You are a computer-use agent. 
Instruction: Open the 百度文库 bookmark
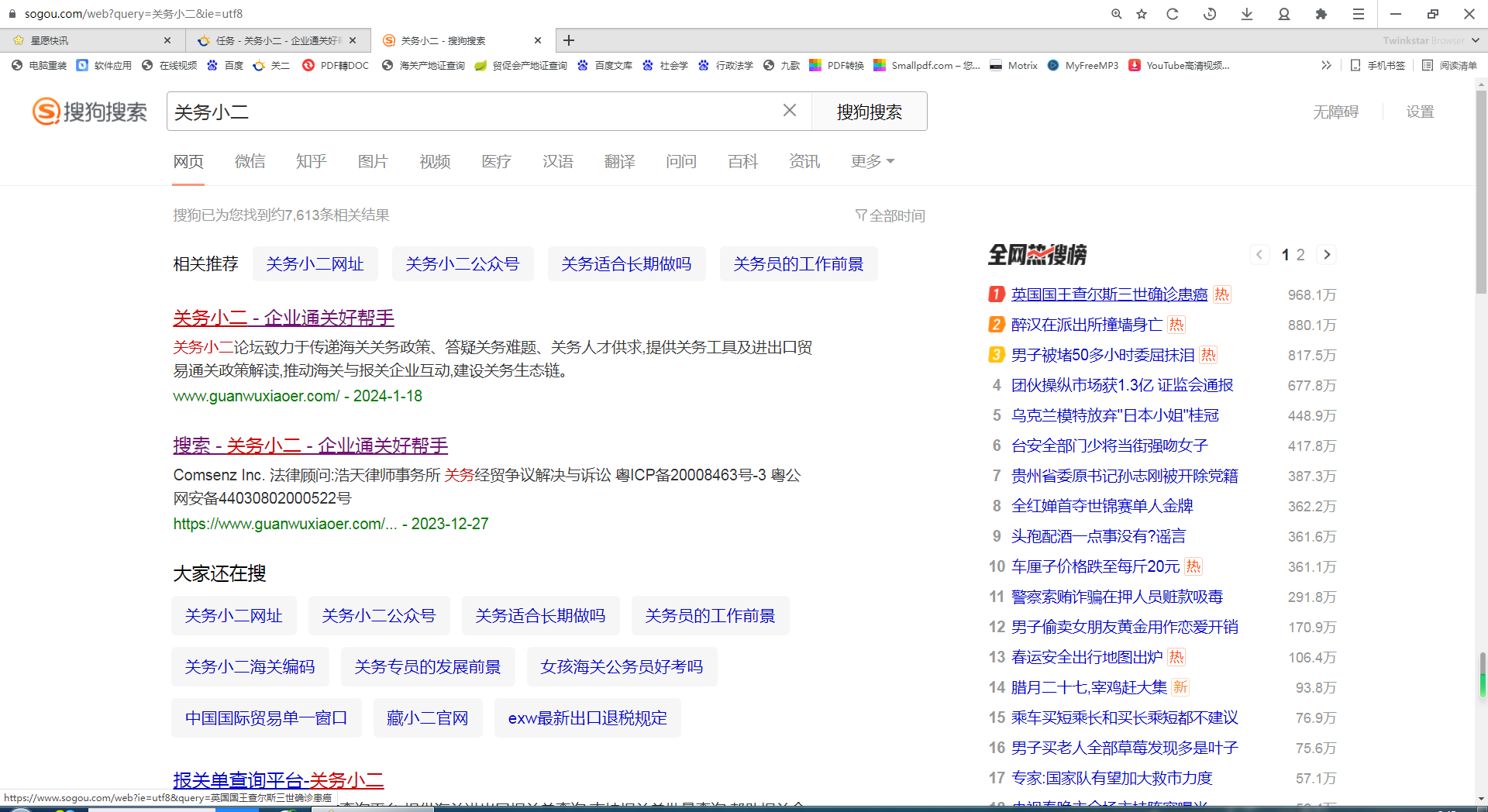604,66
